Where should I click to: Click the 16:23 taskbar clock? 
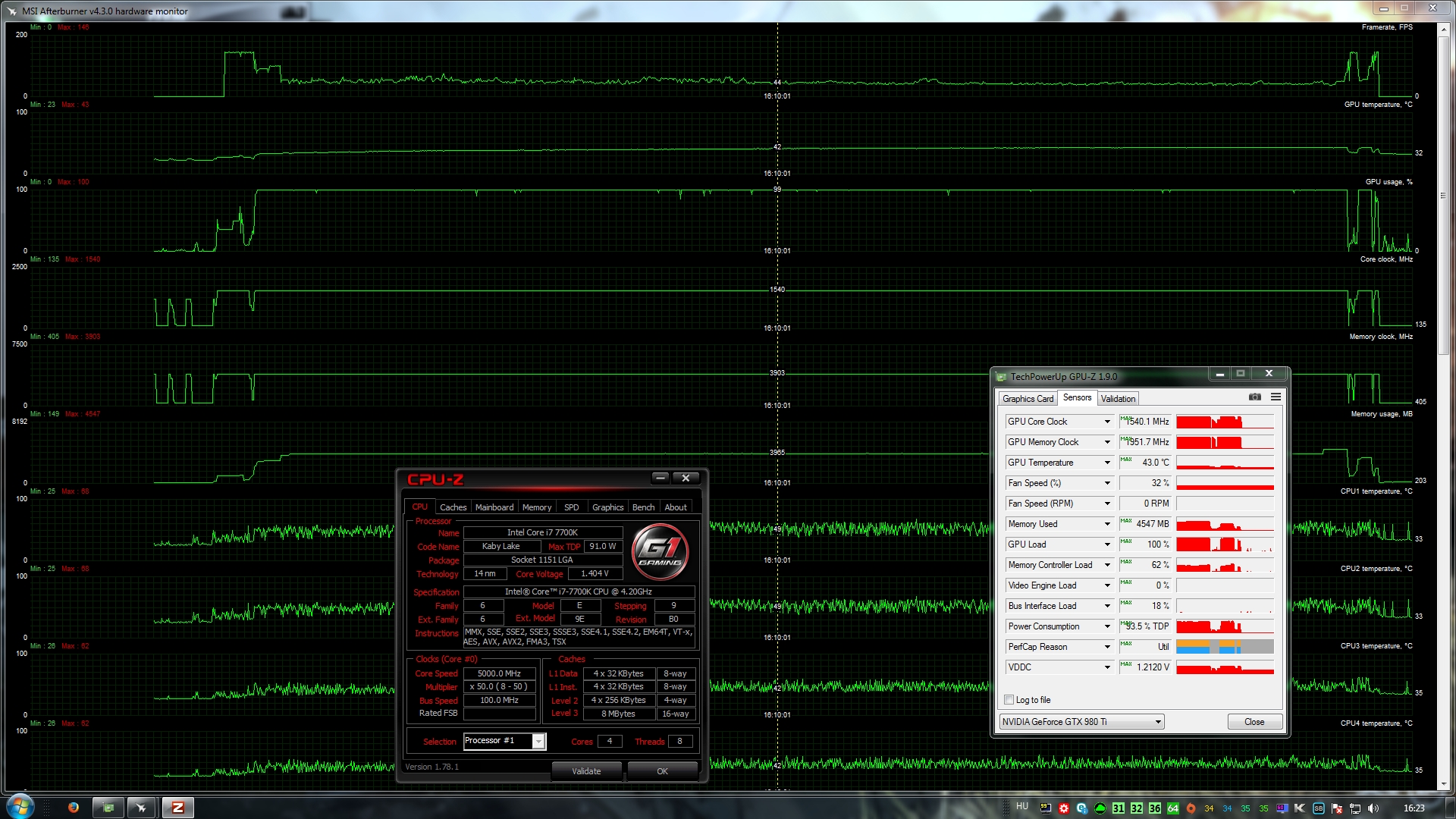click(x=1414, y=808)
